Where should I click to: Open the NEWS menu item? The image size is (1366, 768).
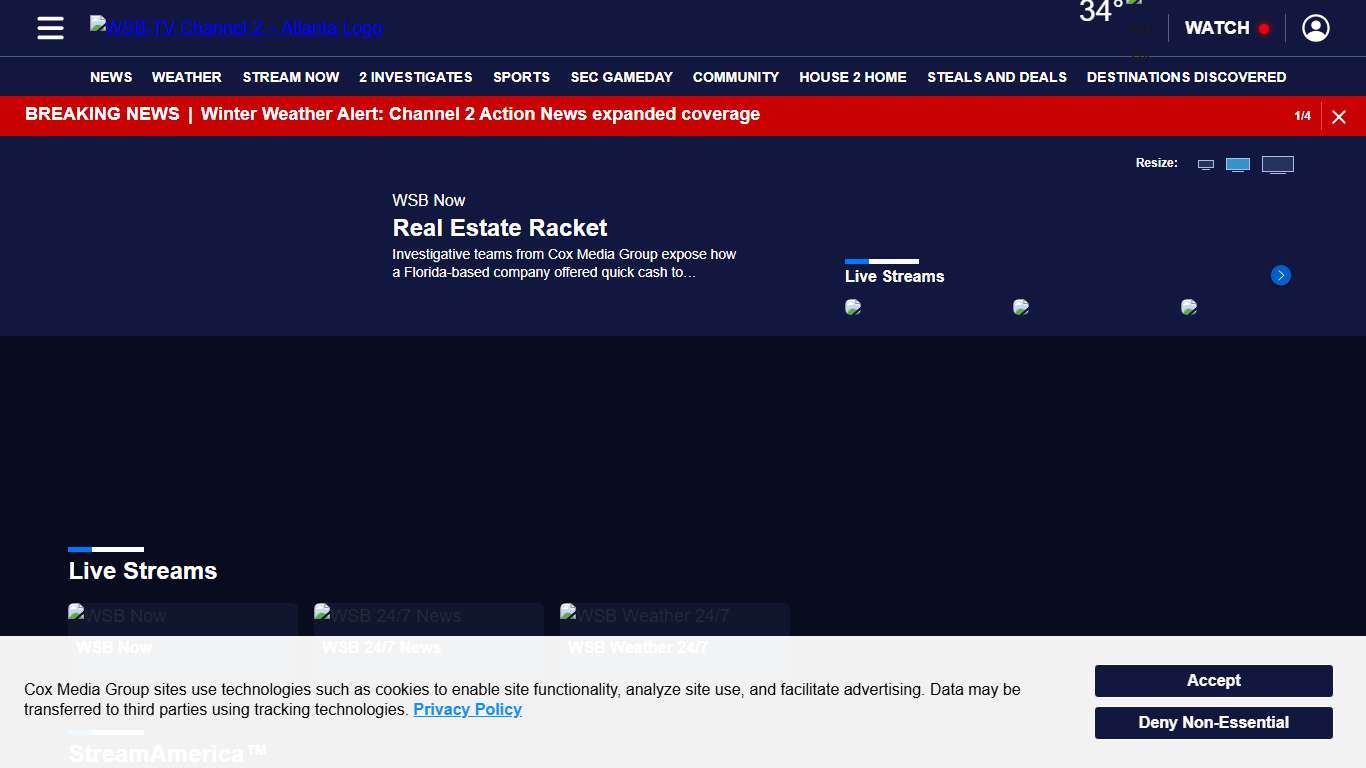[x=111, y=77]
